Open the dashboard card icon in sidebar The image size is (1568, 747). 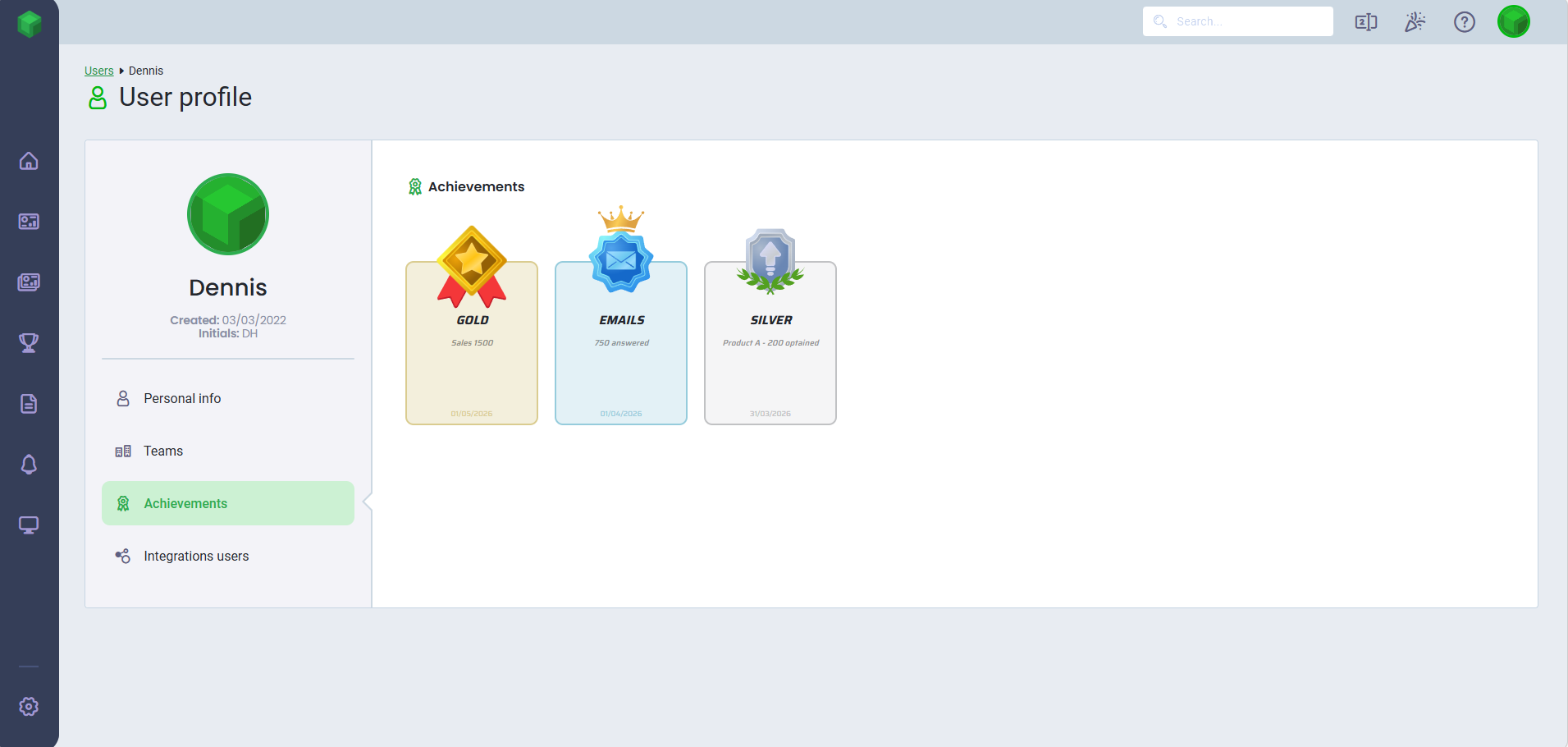(x=29, y=222)
